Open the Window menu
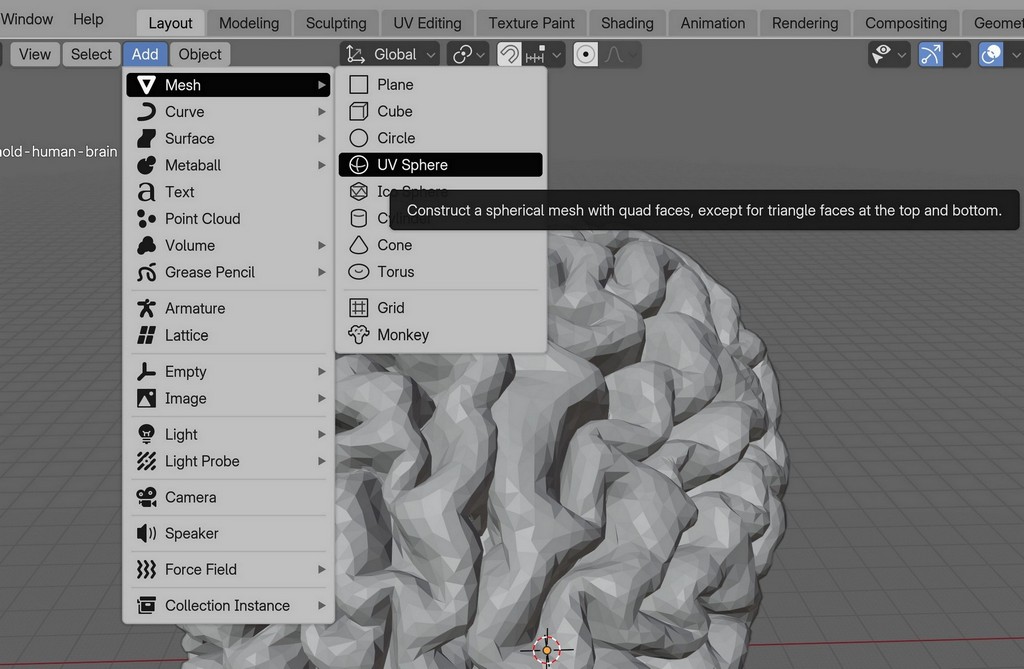Image resolution: width=1024 pixels, height=669 pixels. (27, 20)
